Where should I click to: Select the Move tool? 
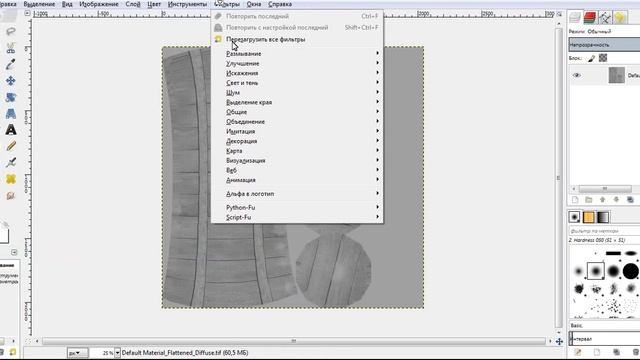click(11, 80)
